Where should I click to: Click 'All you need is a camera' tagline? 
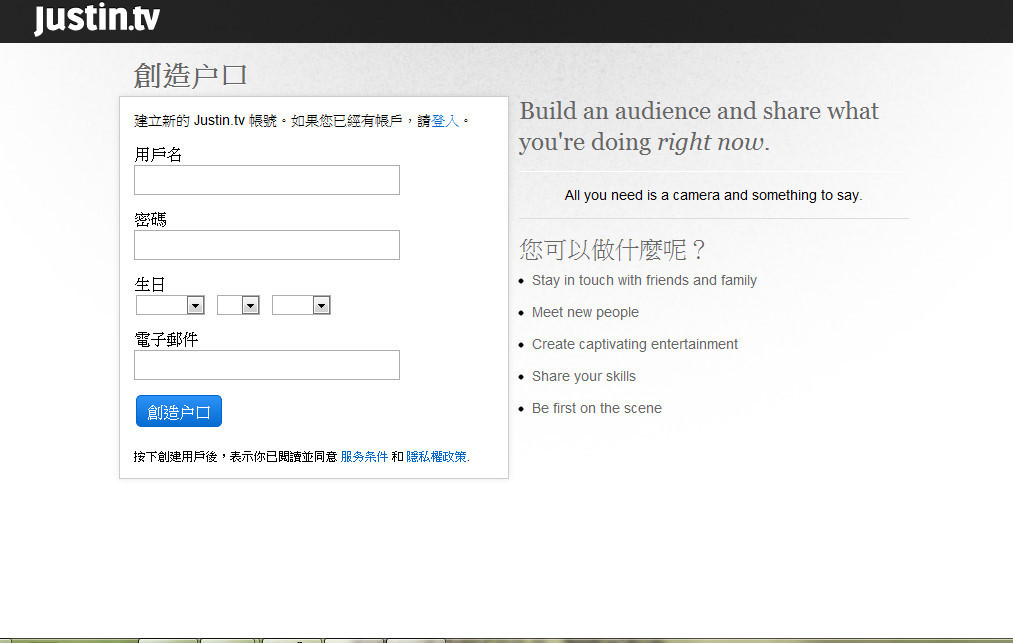coord(713,195)
